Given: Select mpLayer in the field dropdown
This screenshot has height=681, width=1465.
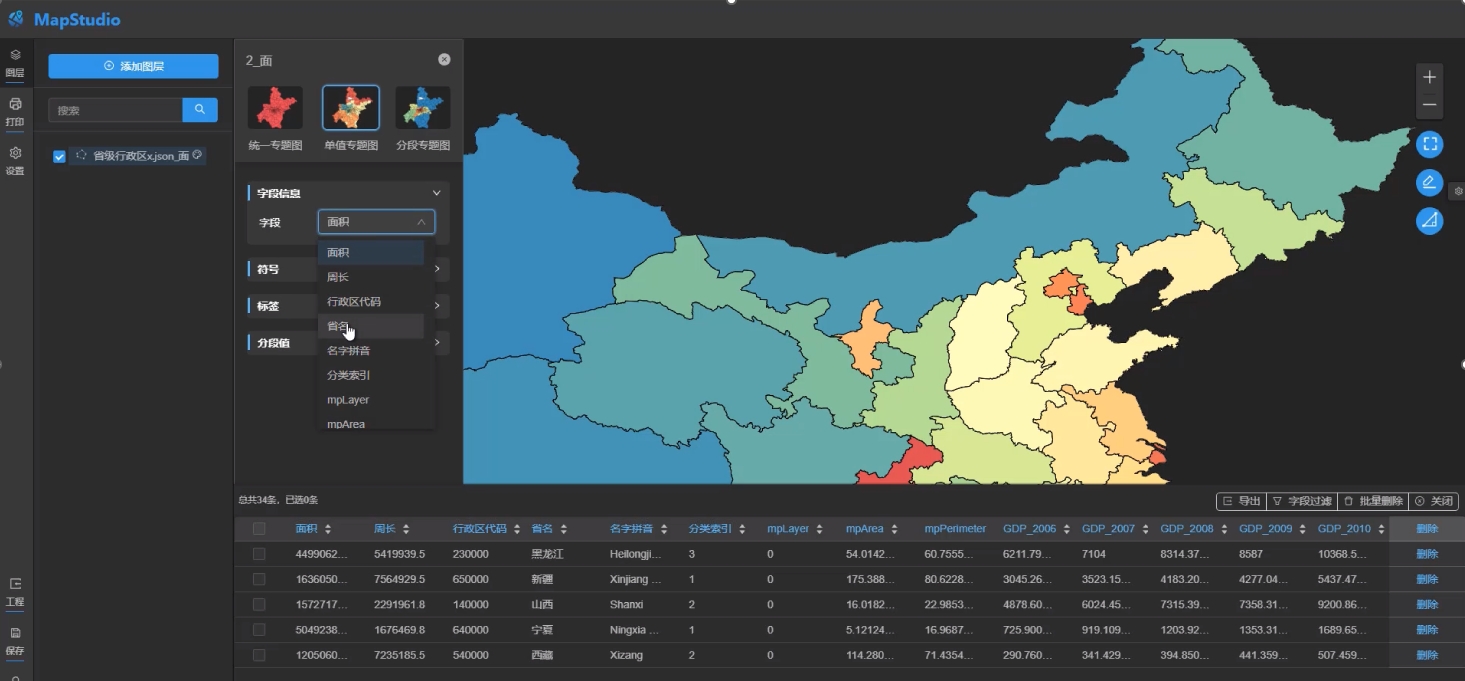Looking at the screenshot, I should coord(371,400).
